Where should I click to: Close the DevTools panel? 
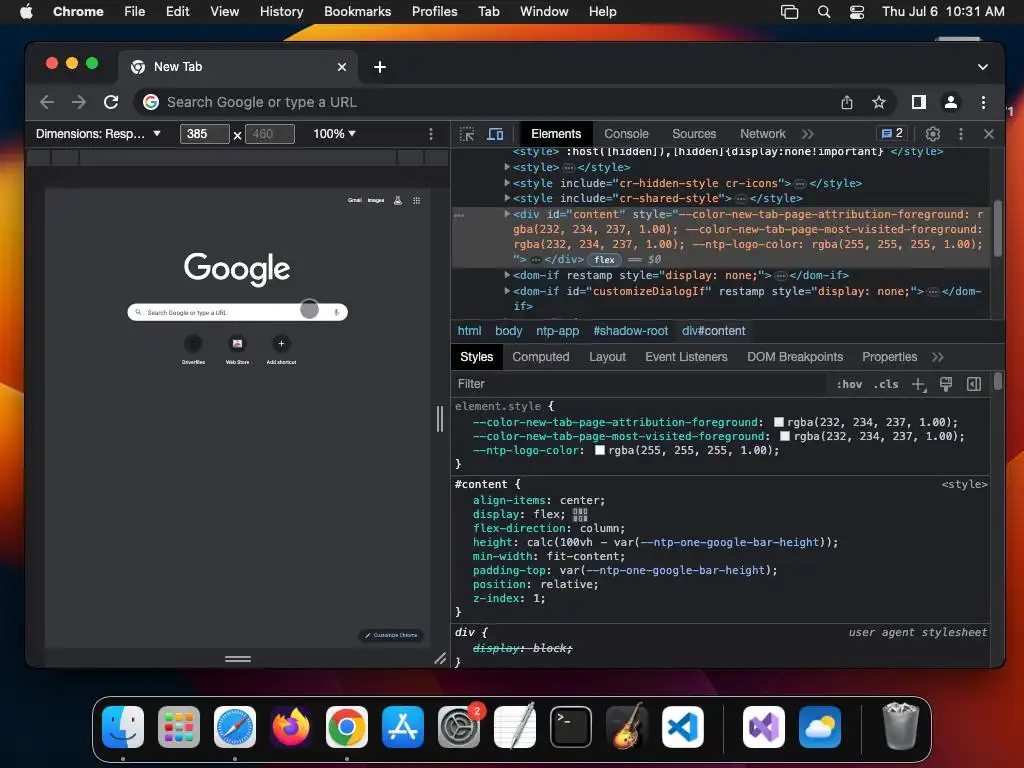pyautogui.click(x=989, y=134)
